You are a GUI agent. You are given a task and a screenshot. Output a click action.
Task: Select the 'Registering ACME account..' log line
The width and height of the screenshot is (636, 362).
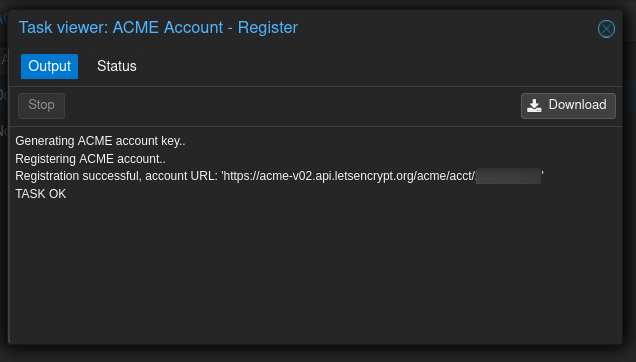[90, 159]
